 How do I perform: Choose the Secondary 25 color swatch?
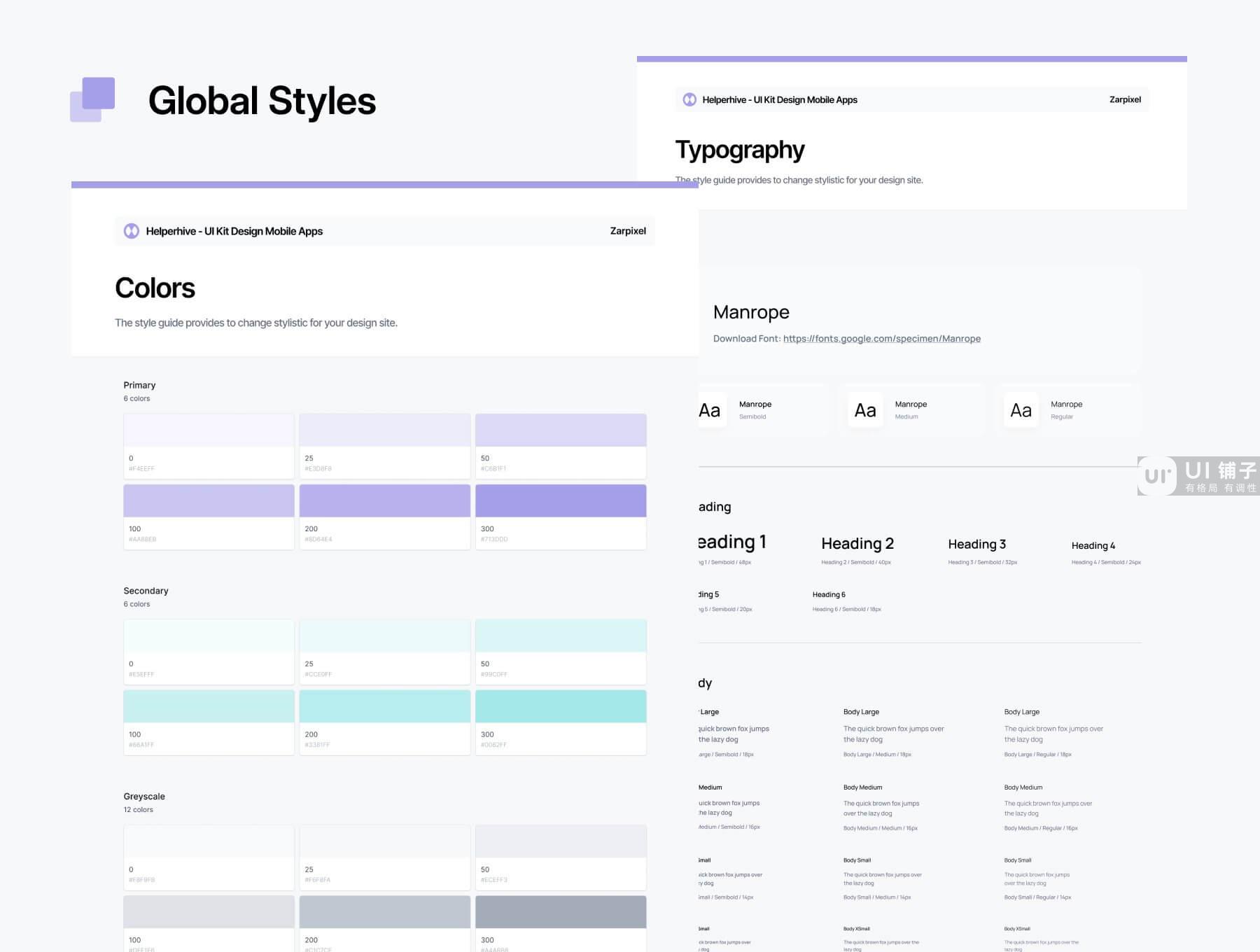pos(385,652)
